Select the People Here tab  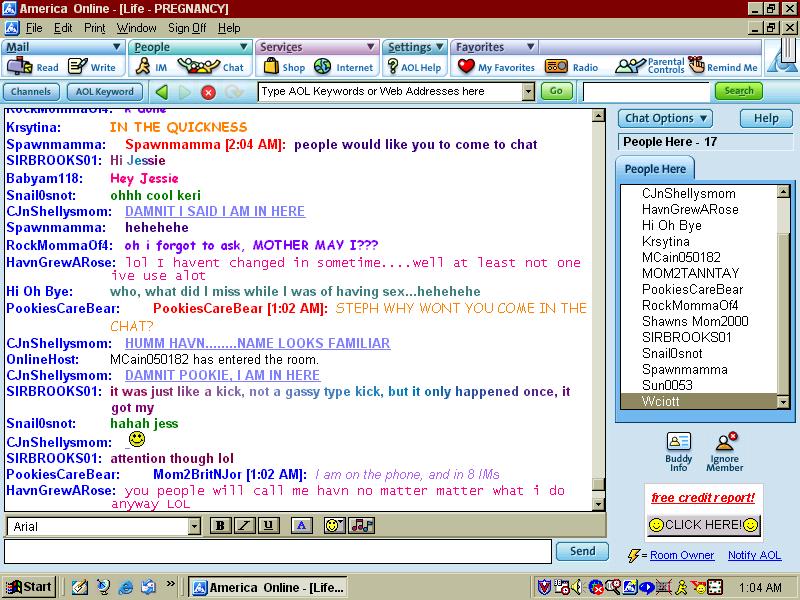(x=655, y=169)
